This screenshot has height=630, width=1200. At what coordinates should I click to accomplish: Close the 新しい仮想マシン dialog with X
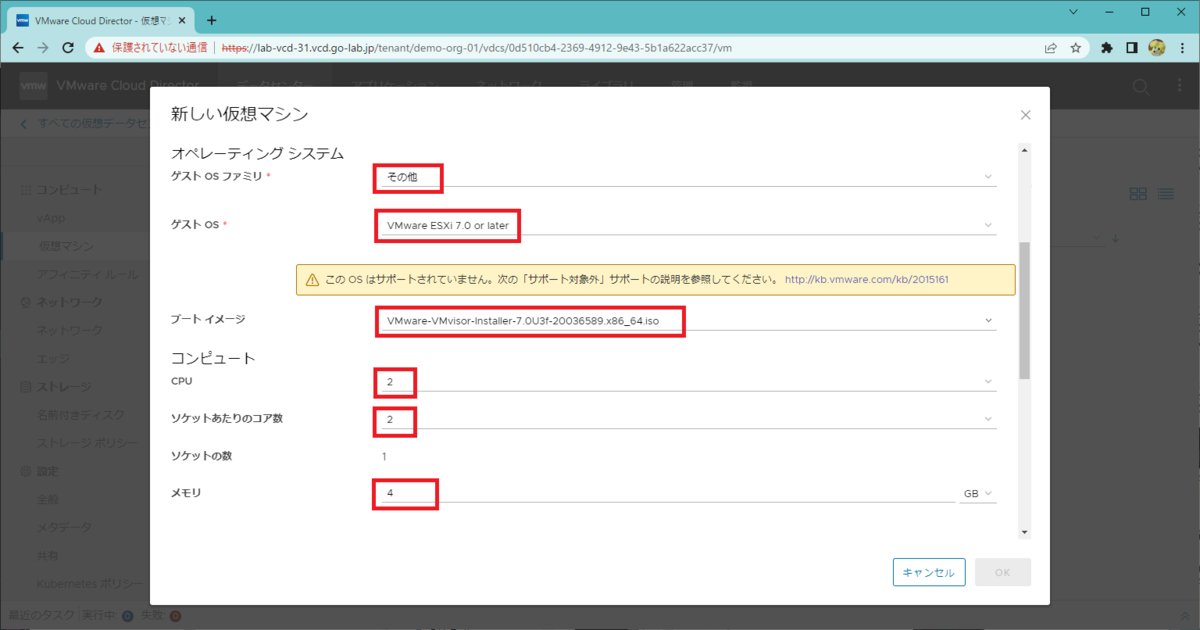tap(1025, 115)
